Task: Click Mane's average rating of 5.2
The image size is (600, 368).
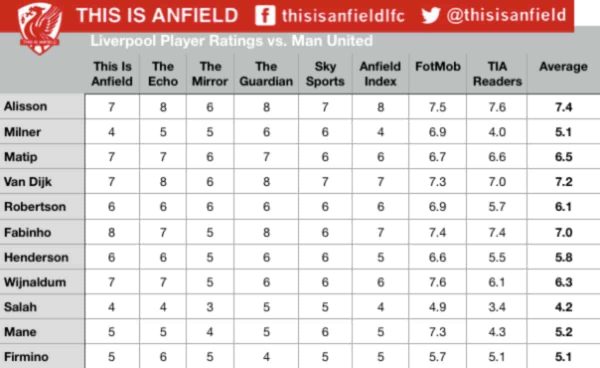Action: pos(563,332)
